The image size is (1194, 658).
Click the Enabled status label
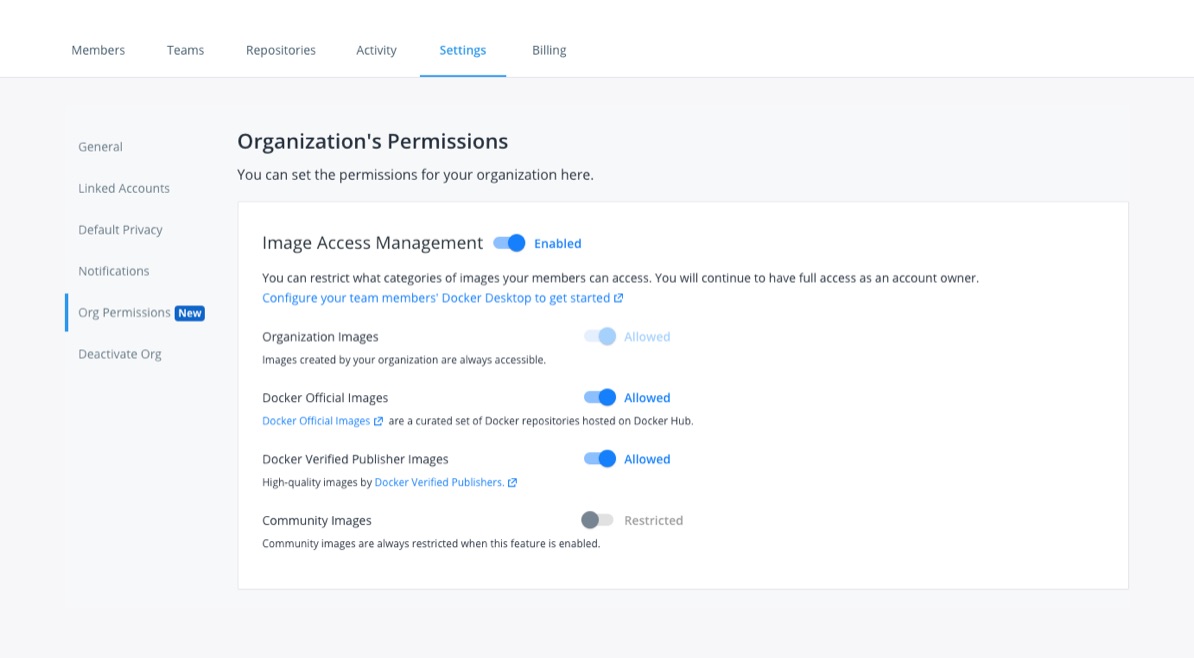557,244
